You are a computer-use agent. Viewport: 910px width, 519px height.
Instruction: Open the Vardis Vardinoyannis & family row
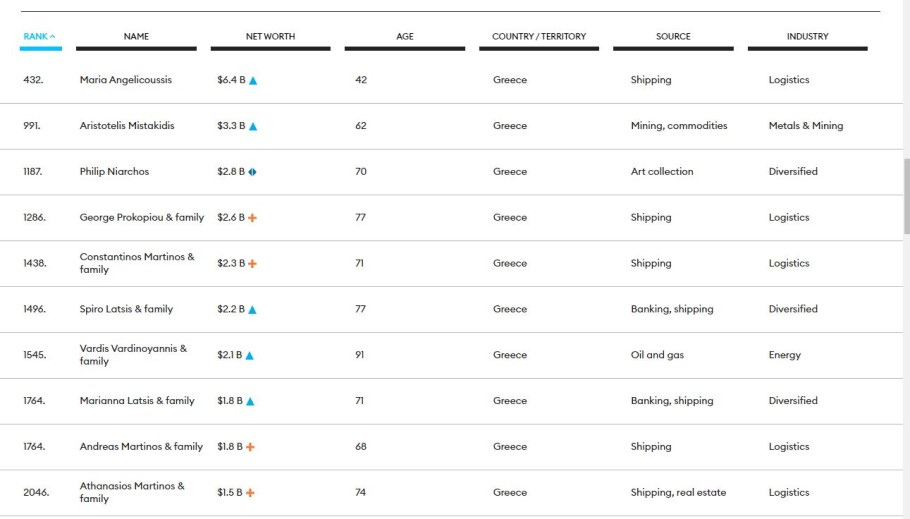click(x=133, y=355)
